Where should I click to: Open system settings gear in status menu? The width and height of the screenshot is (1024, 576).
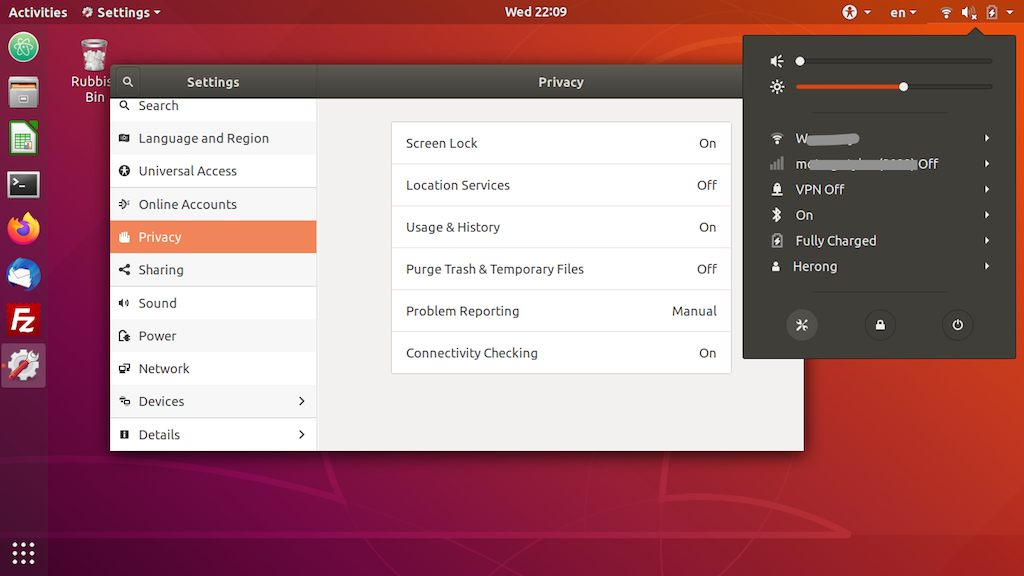coord(801,324)
